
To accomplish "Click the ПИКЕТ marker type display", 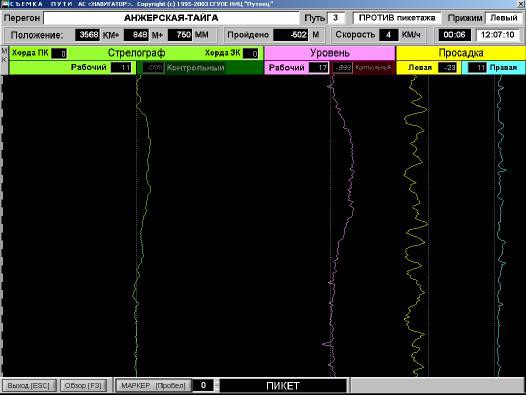I will point(283,386).
